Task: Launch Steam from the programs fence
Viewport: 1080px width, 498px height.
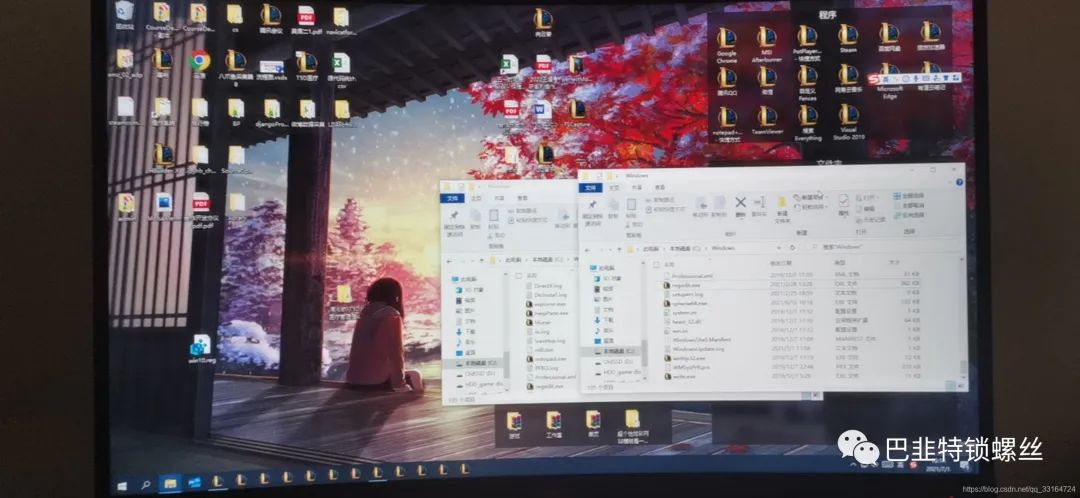Action: 848,40
